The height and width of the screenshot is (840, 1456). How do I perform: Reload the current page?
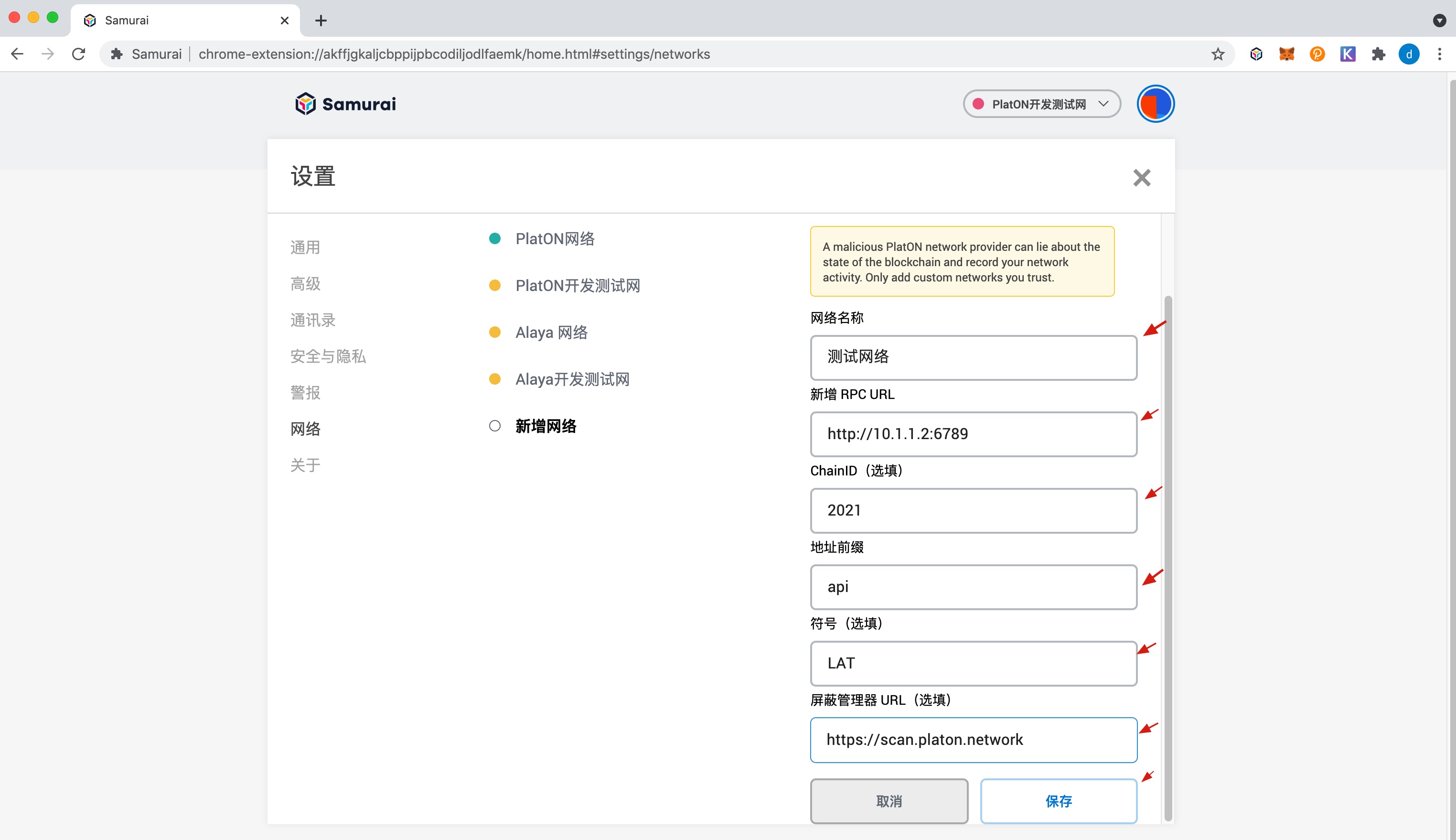point(78,54)
